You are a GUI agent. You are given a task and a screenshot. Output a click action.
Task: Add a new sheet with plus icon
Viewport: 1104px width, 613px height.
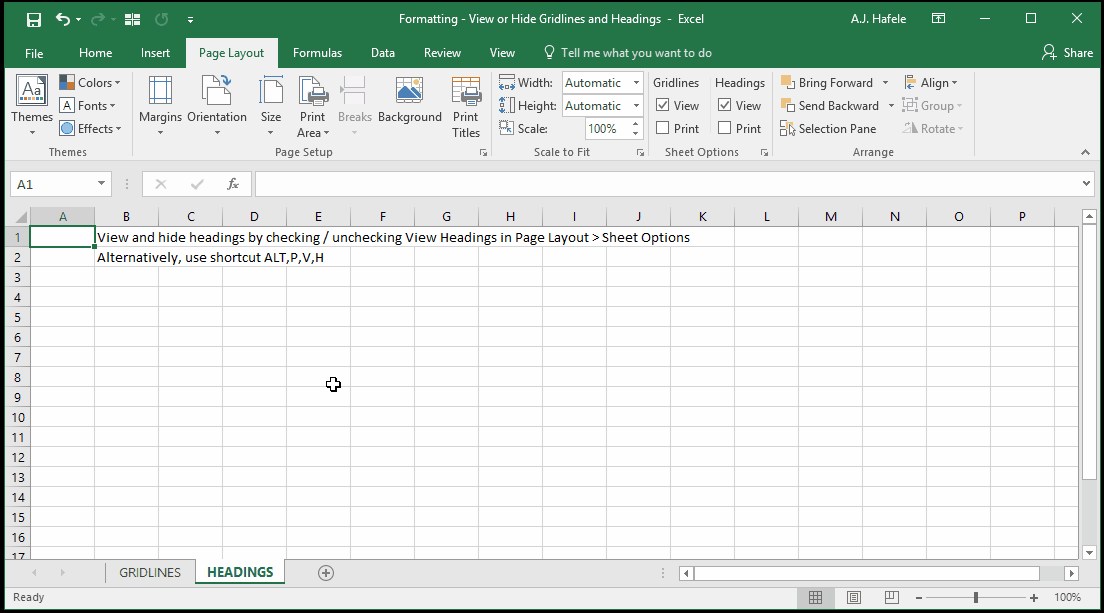coord(325,573)
